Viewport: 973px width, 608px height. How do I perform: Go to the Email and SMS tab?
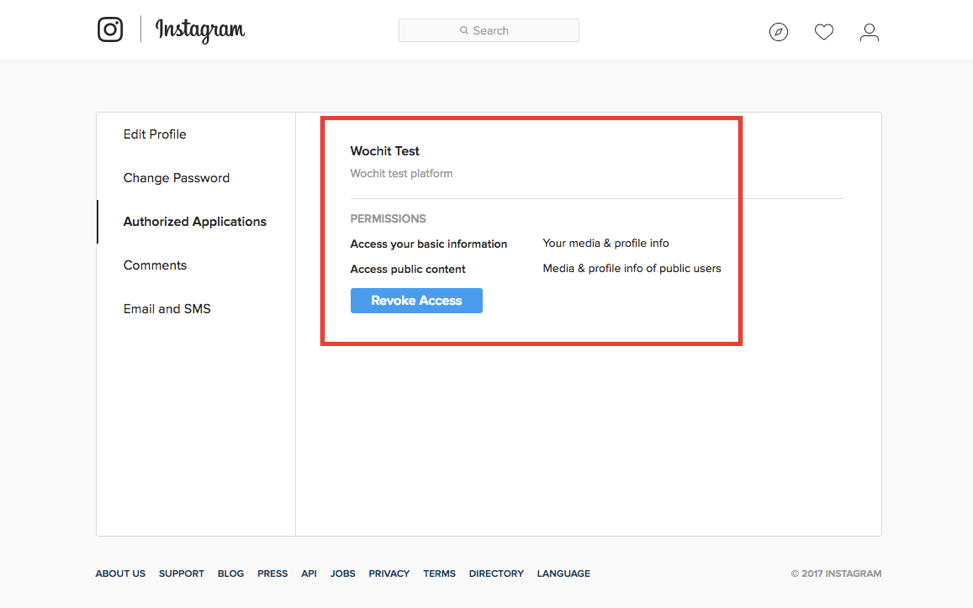(x=167, y=308)
